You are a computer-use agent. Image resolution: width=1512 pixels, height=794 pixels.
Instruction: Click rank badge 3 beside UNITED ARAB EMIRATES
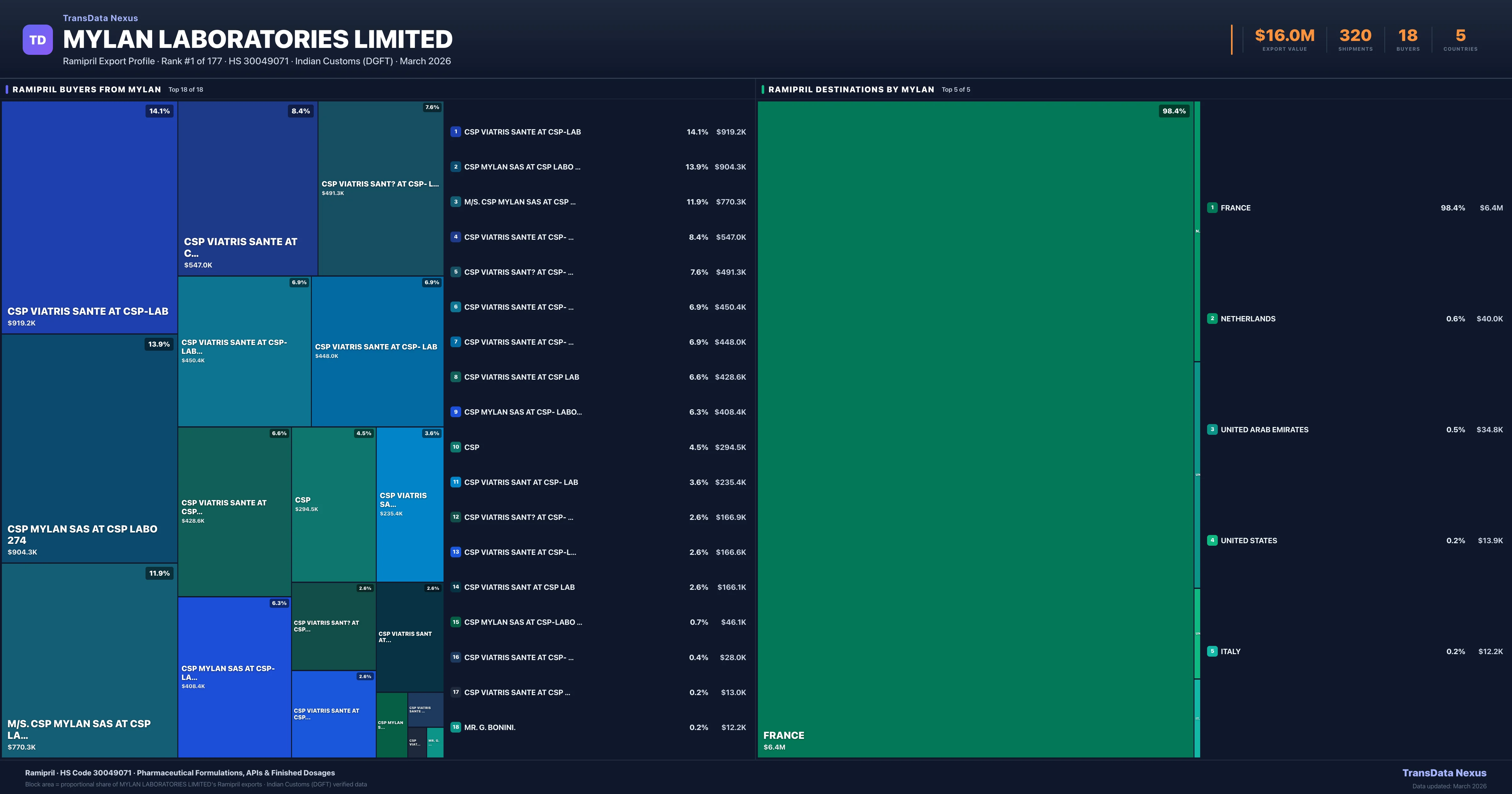[1212, 429]
